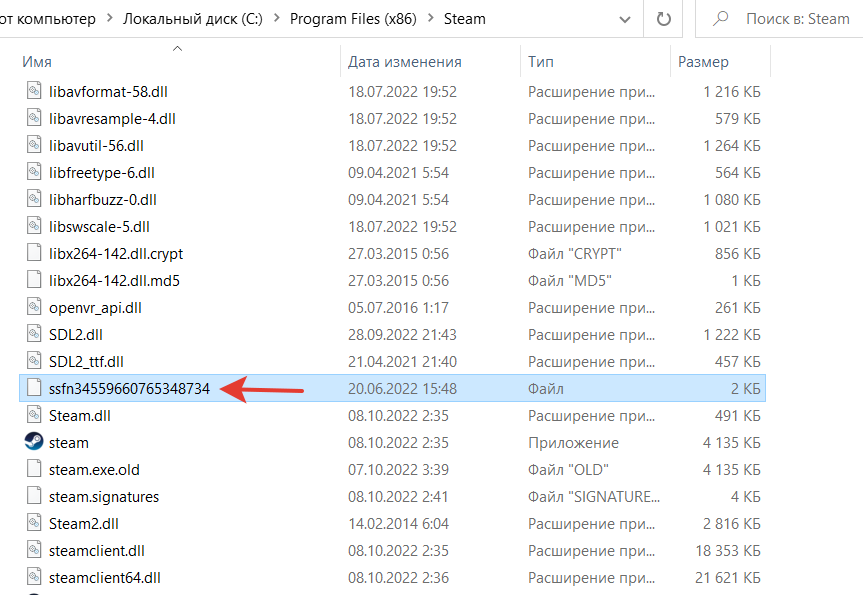
Task: Click the Steam application logo icon
Action: 34,441
